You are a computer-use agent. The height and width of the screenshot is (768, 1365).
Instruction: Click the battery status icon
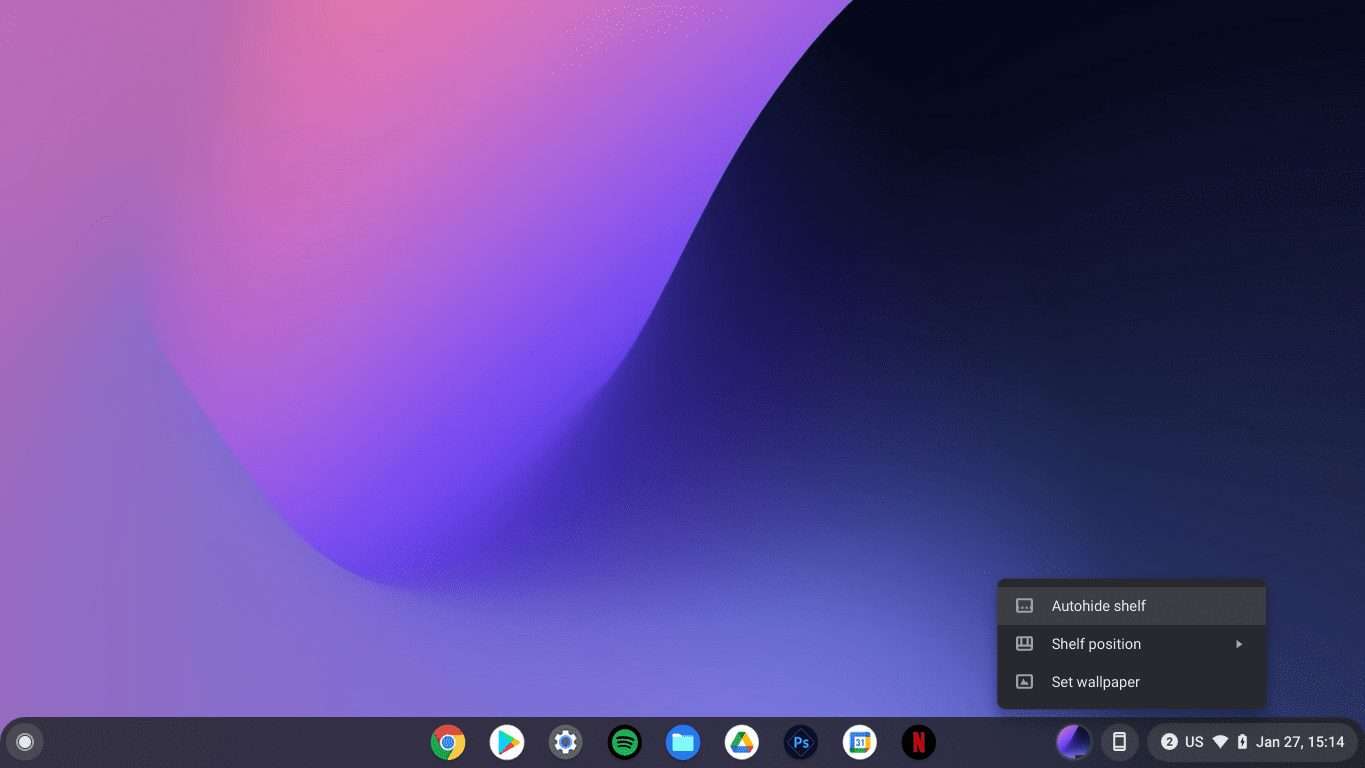point(1242,742)
